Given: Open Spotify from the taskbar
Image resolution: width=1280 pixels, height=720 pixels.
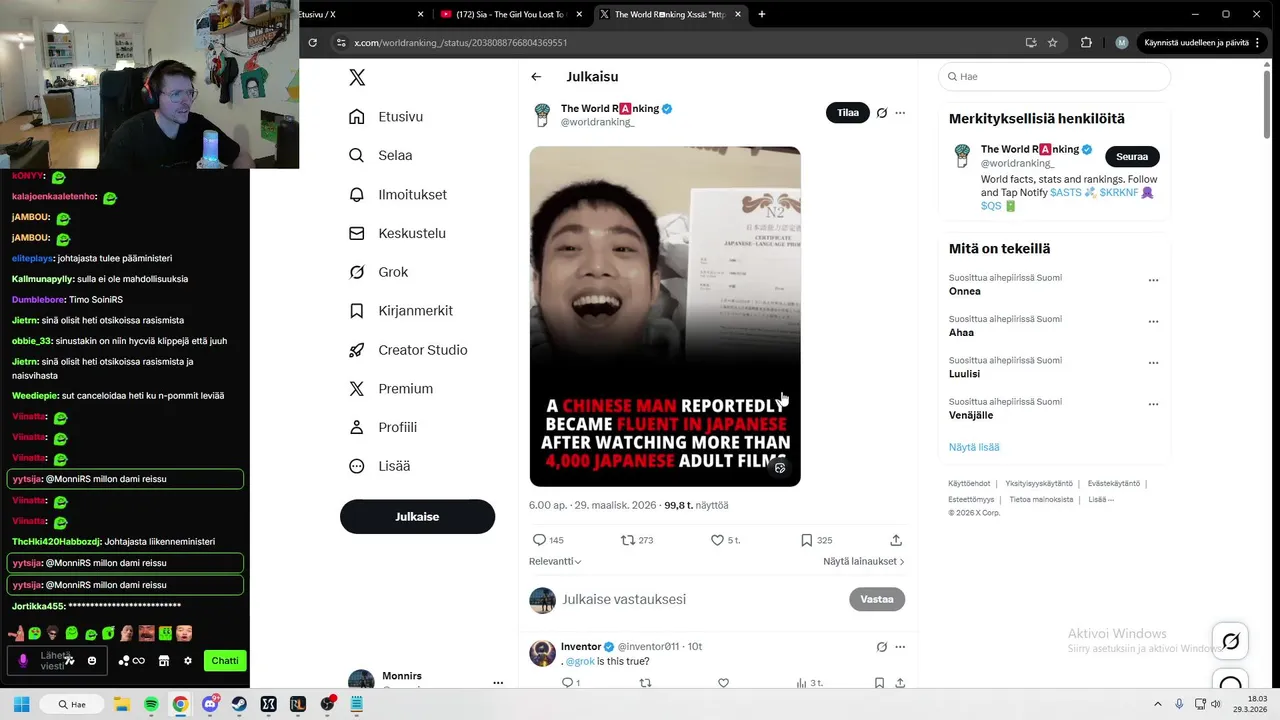Looking at the screenshot, I should pos(151,704).
